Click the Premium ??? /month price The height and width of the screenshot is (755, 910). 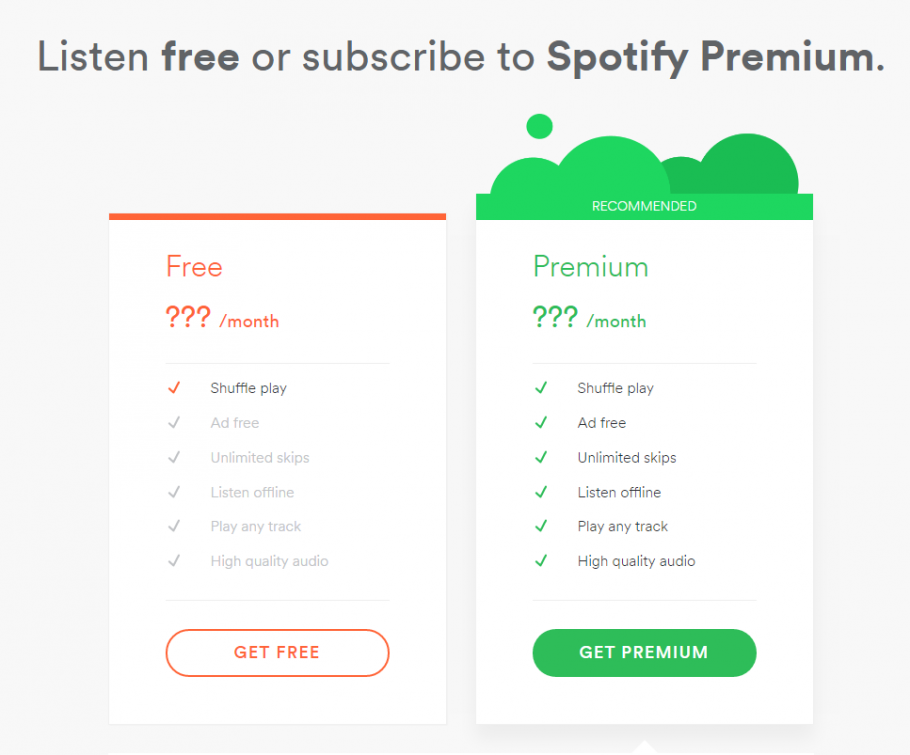[x=589, y=318]
